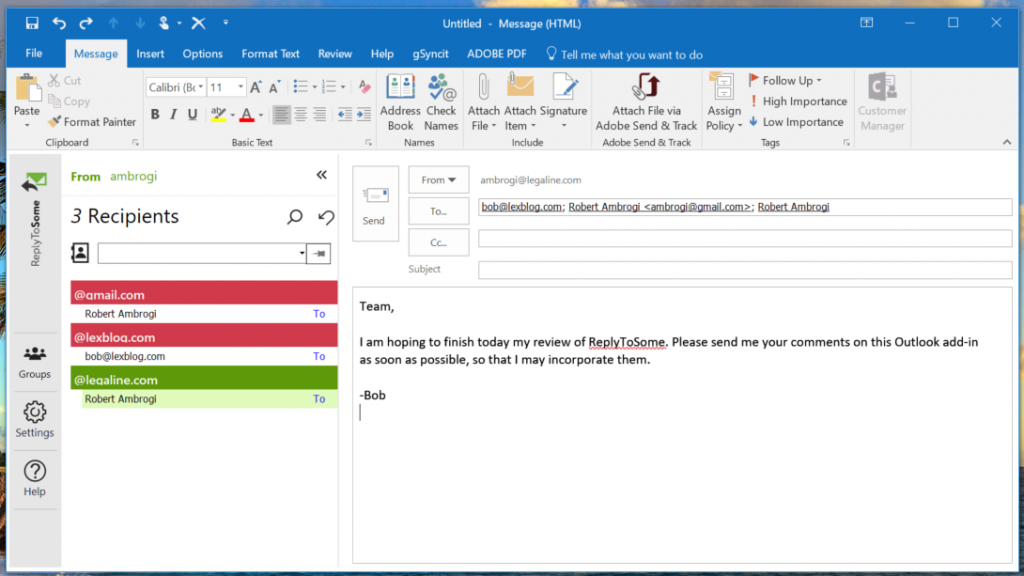Image resolution: width=1024 pixels, height=576 pixels.
Task: Decrease font size with Shrink Font
Action: (x=275, y=87)
